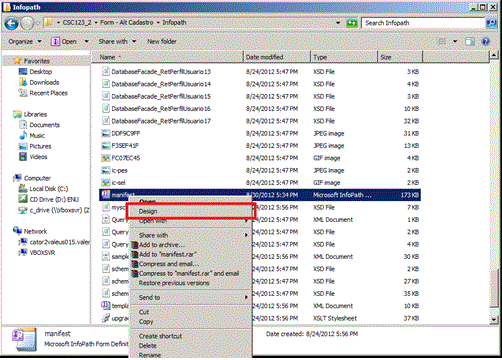The height and width of the screenshot is (360, 502).
Task: Click the F3SEF41F image file icon
Action: (106, 146)
